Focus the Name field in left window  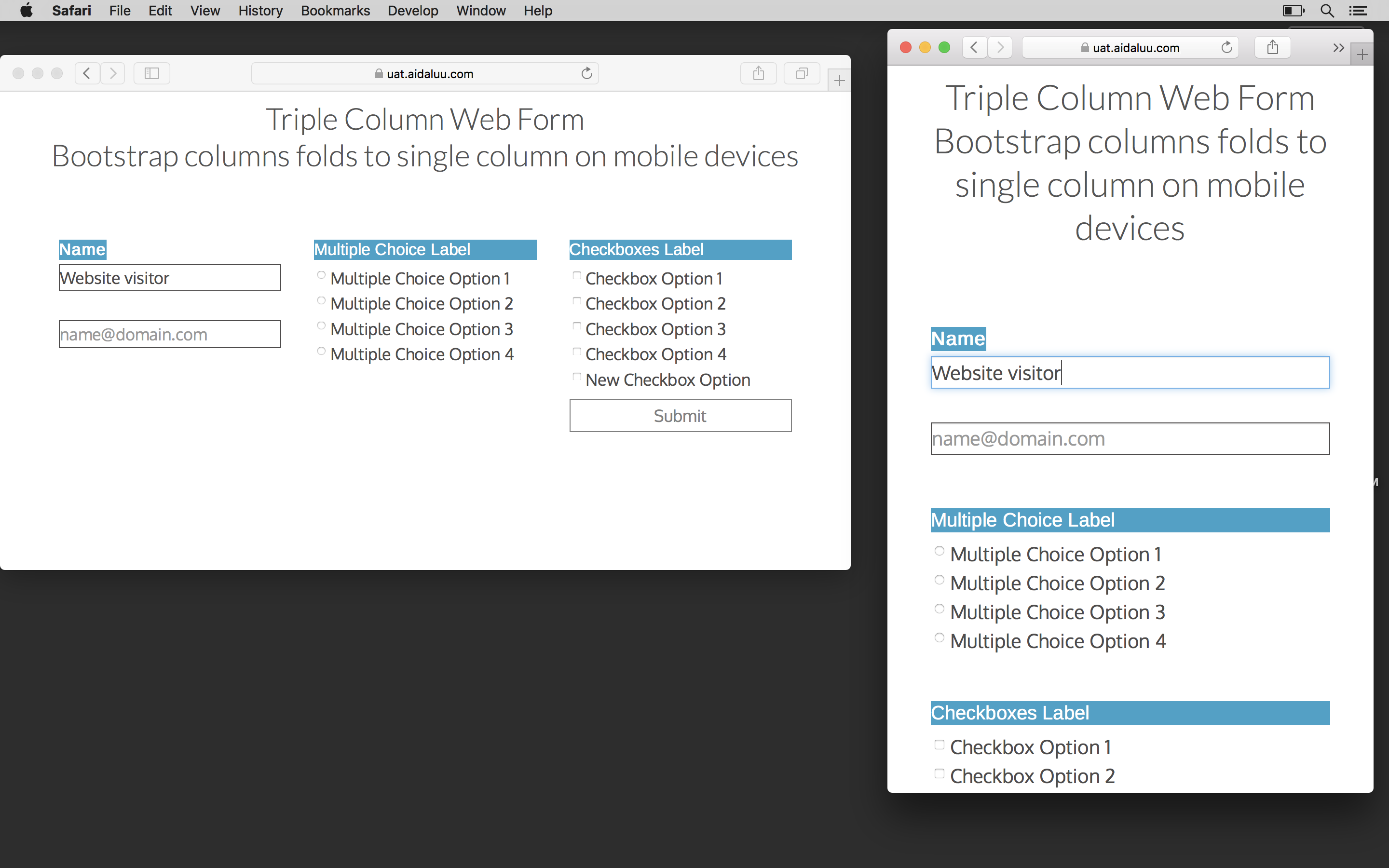click(x=170, y=278)
